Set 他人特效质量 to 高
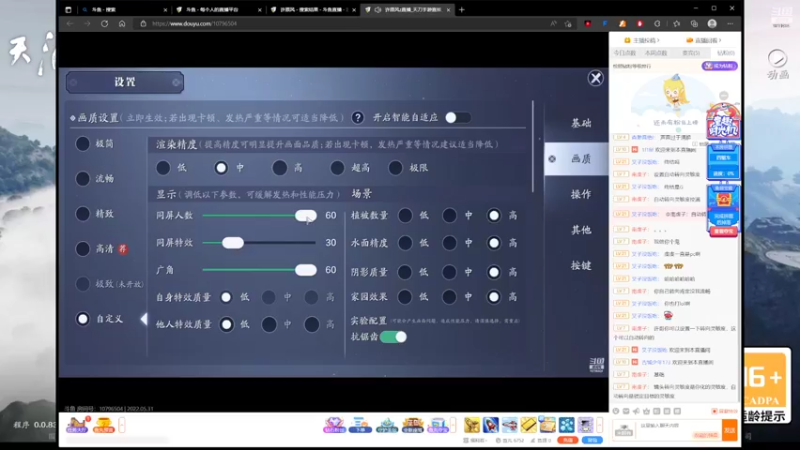The height and width of the screenshot is (450, 800). coord(312,324)
